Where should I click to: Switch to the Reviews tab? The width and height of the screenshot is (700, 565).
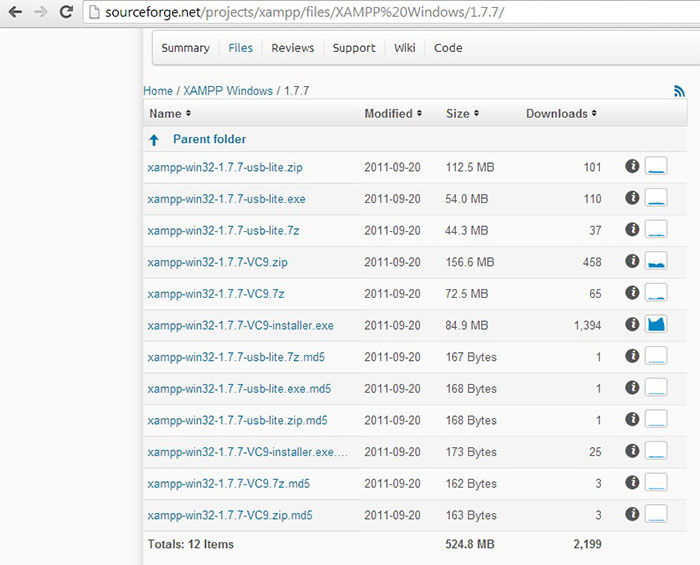tap(292, 48)
